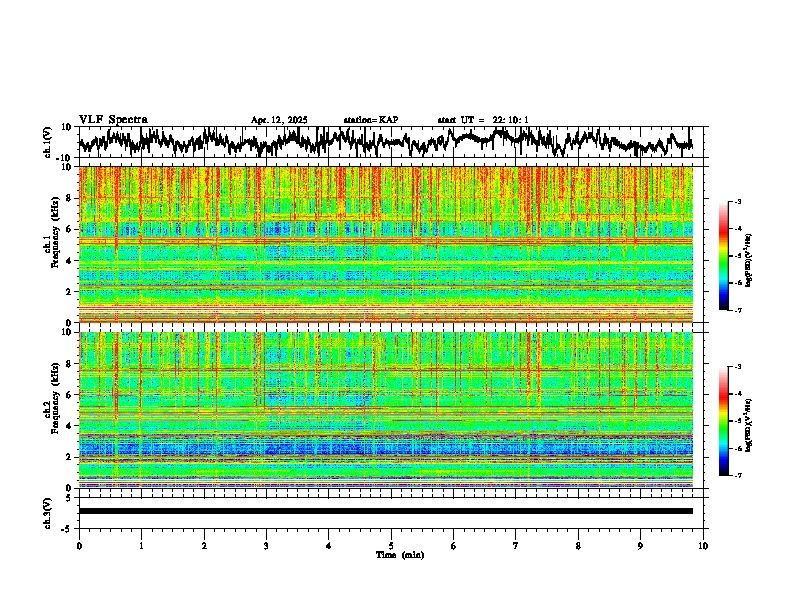This screenshot has width=792, height=612.
Task: Click the "4" kHz tick on ch.2 frequency axis
Action: pyautogui.click(x=70, y=426)
